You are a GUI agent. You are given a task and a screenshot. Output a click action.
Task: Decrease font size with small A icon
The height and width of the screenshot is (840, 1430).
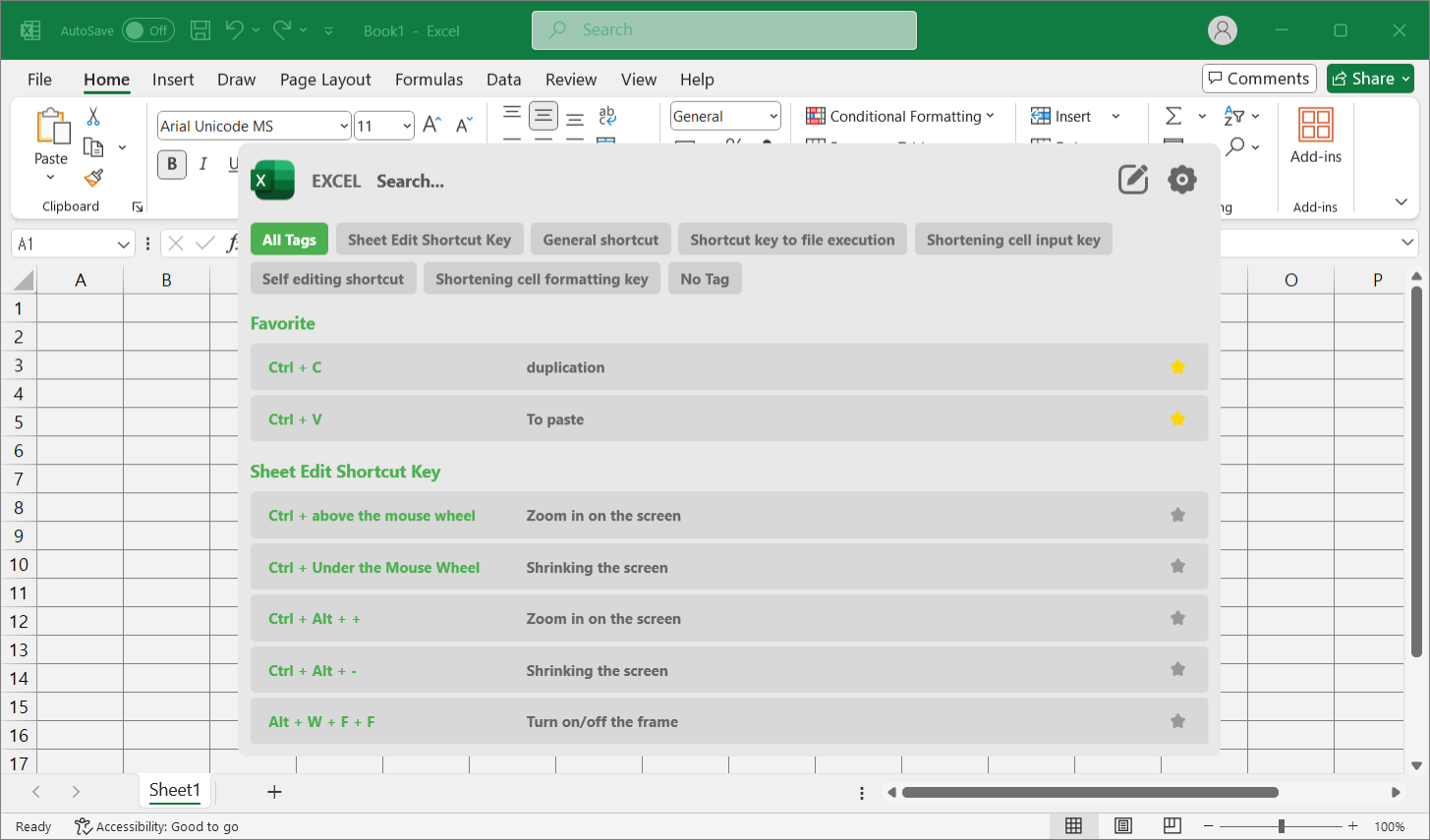tap(464, 125)
